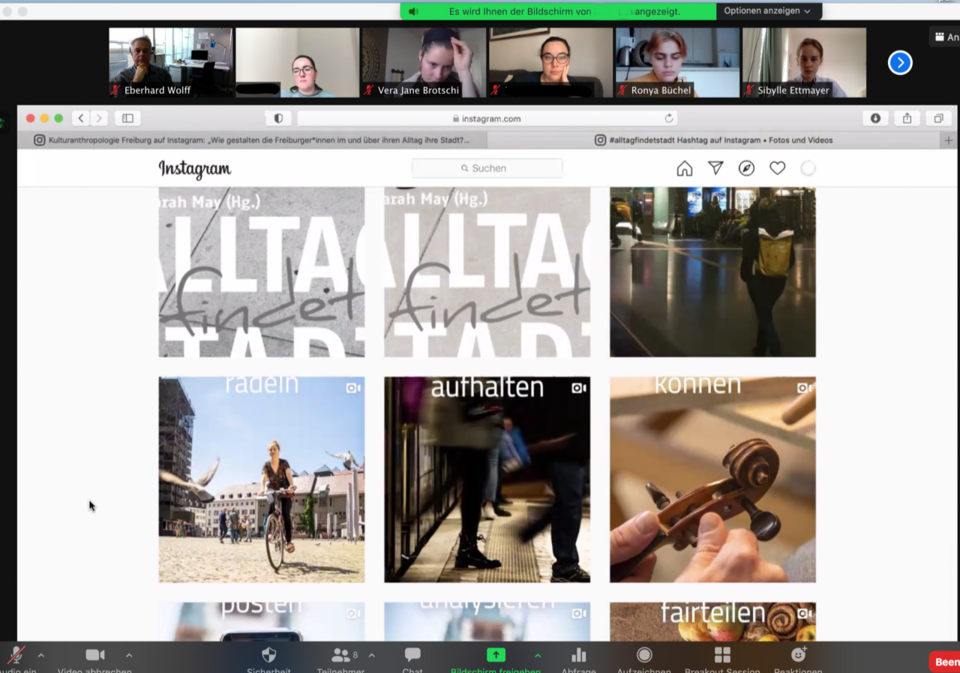Open Breakout Session button
The height and width of the screenshot is (673, 960).
pyautogui.click(x=722, y=658)
